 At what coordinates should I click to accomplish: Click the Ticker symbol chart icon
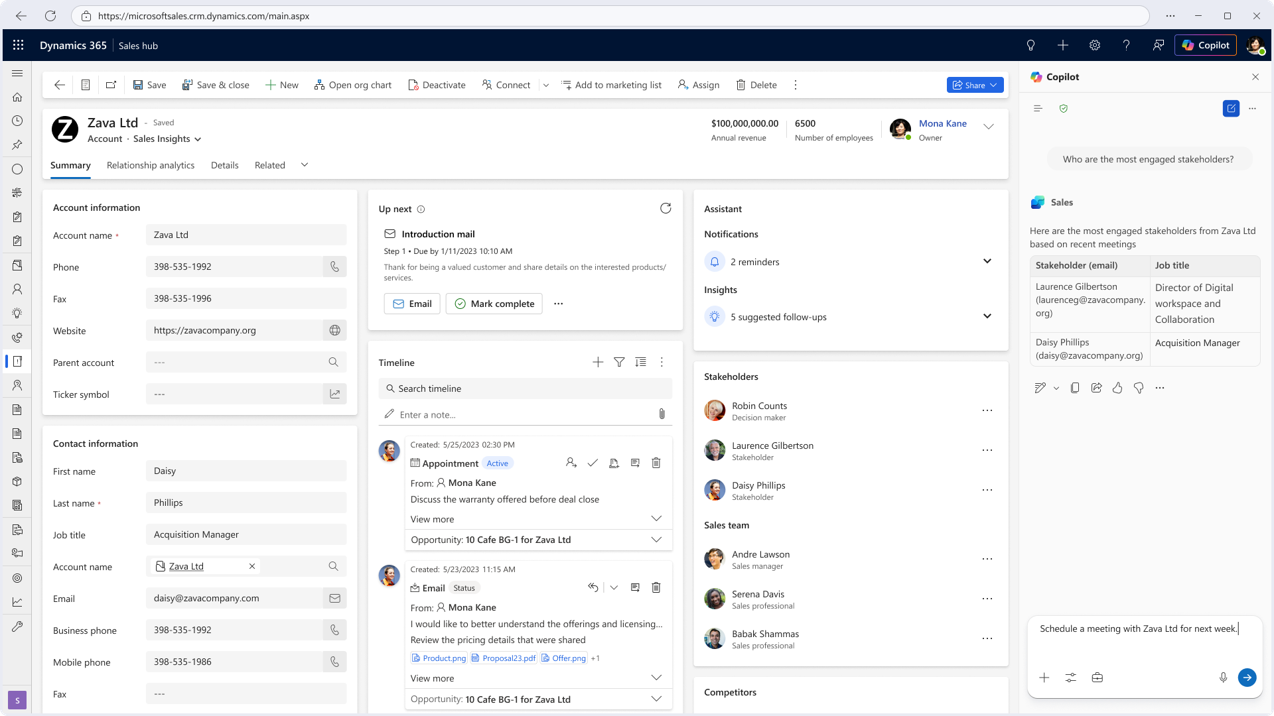335,394
